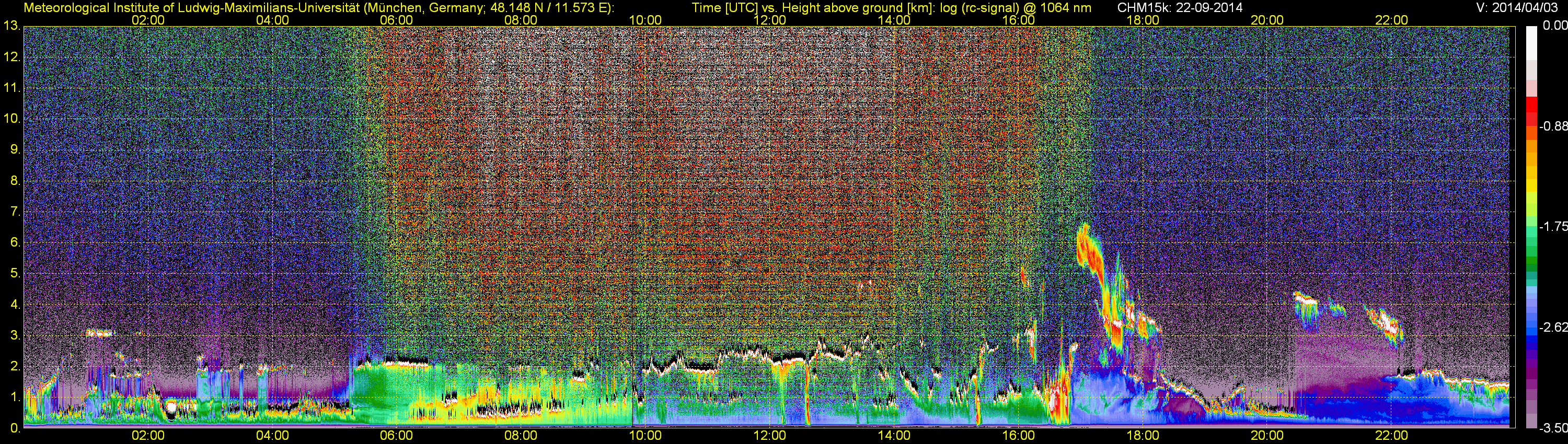Screen dimensions: 1568x444
Task: Click the height axis label '7.'
Action: click(x=15, y=212)
